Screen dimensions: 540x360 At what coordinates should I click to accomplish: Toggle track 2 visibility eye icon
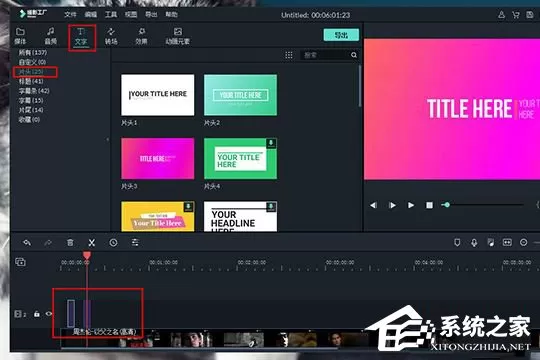click(49, 314)
